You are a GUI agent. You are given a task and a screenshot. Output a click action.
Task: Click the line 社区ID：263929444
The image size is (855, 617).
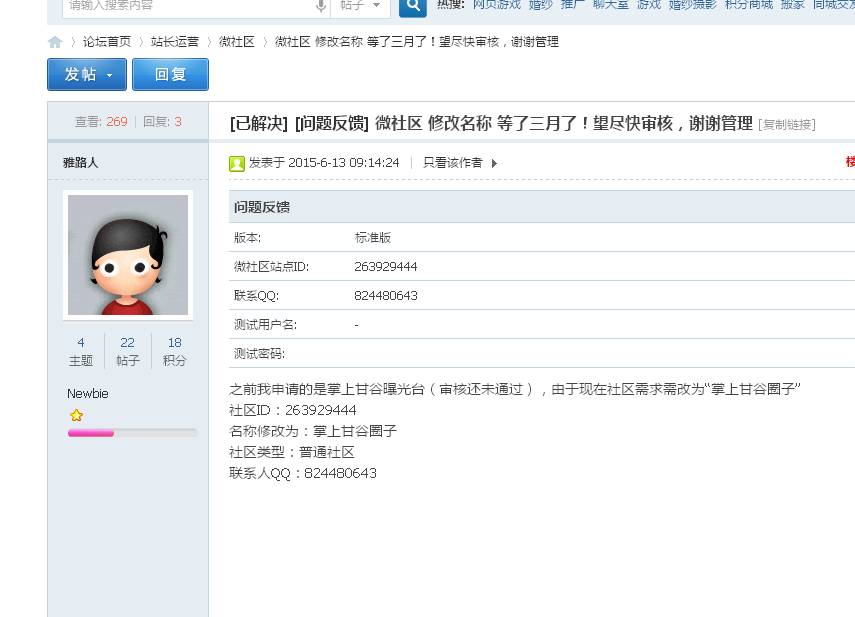tap(293, 410)
